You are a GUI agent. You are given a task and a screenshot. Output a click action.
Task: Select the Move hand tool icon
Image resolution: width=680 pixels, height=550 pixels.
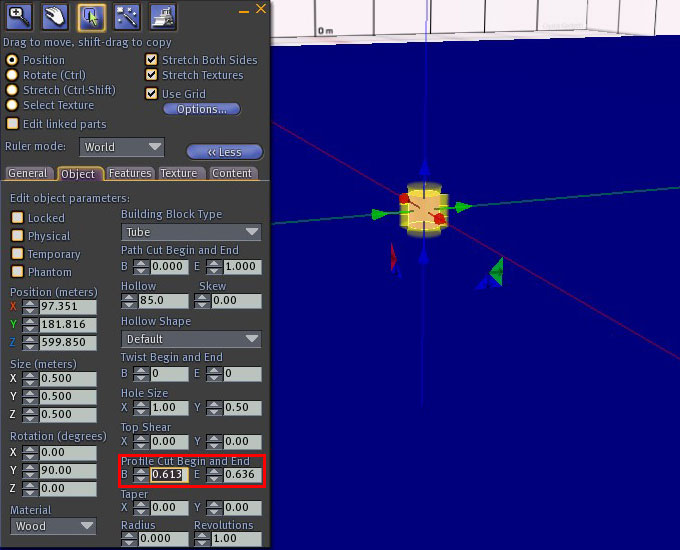[x=55, y=16]
